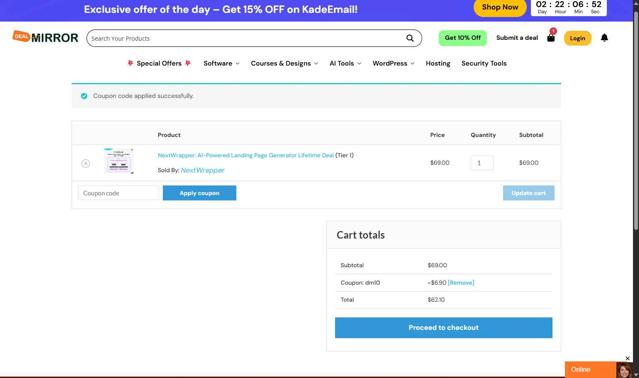
Task: Open the Online chat bar
Action: click(590, 370)
